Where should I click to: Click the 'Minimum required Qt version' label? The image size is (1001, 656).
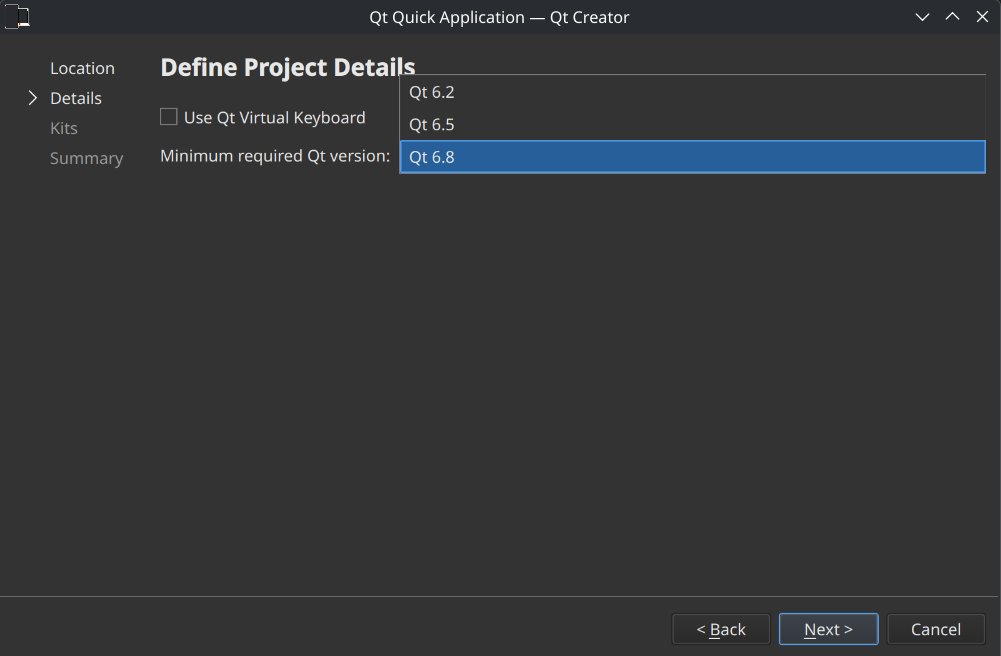(x=275, y=156)
